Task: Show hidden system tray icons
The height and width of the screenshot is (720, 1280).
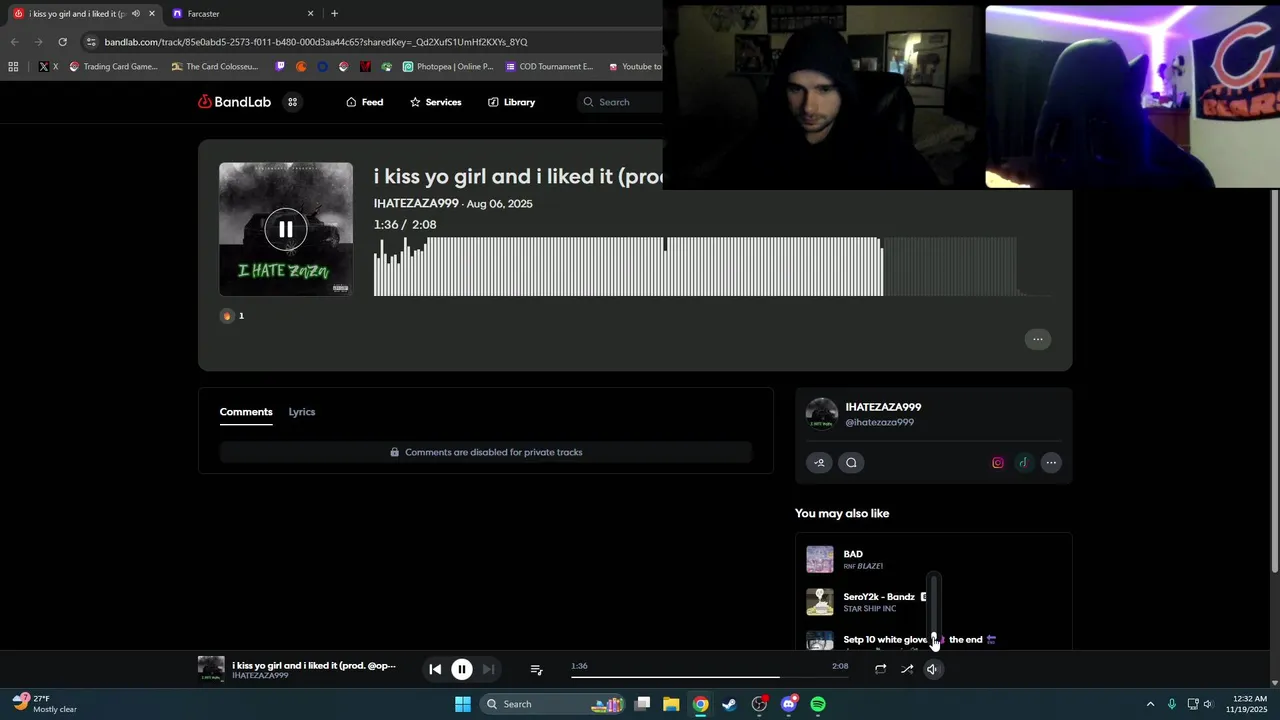Action: 1150,704
